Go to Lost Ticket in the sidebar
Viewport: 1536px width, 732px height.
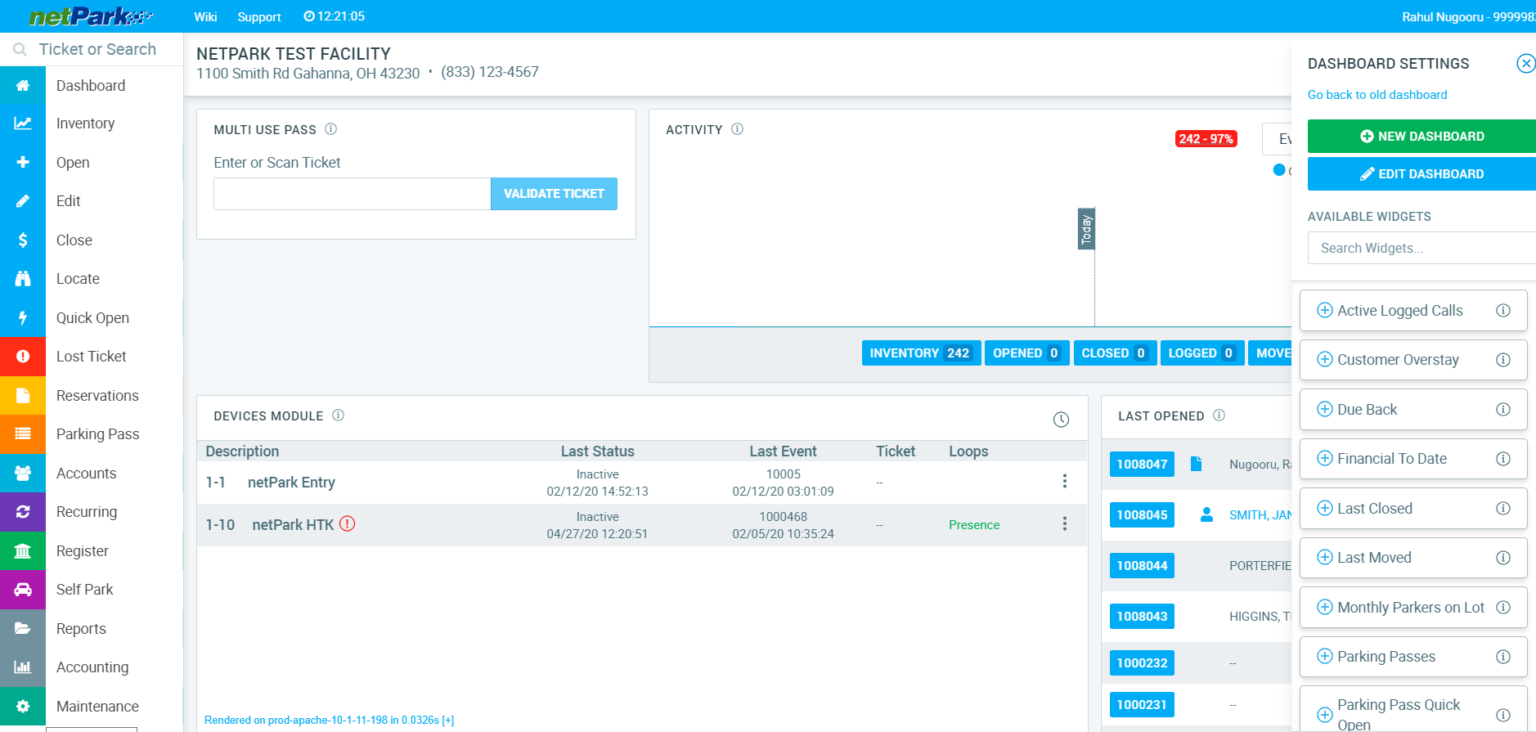(x=91, y=356)
